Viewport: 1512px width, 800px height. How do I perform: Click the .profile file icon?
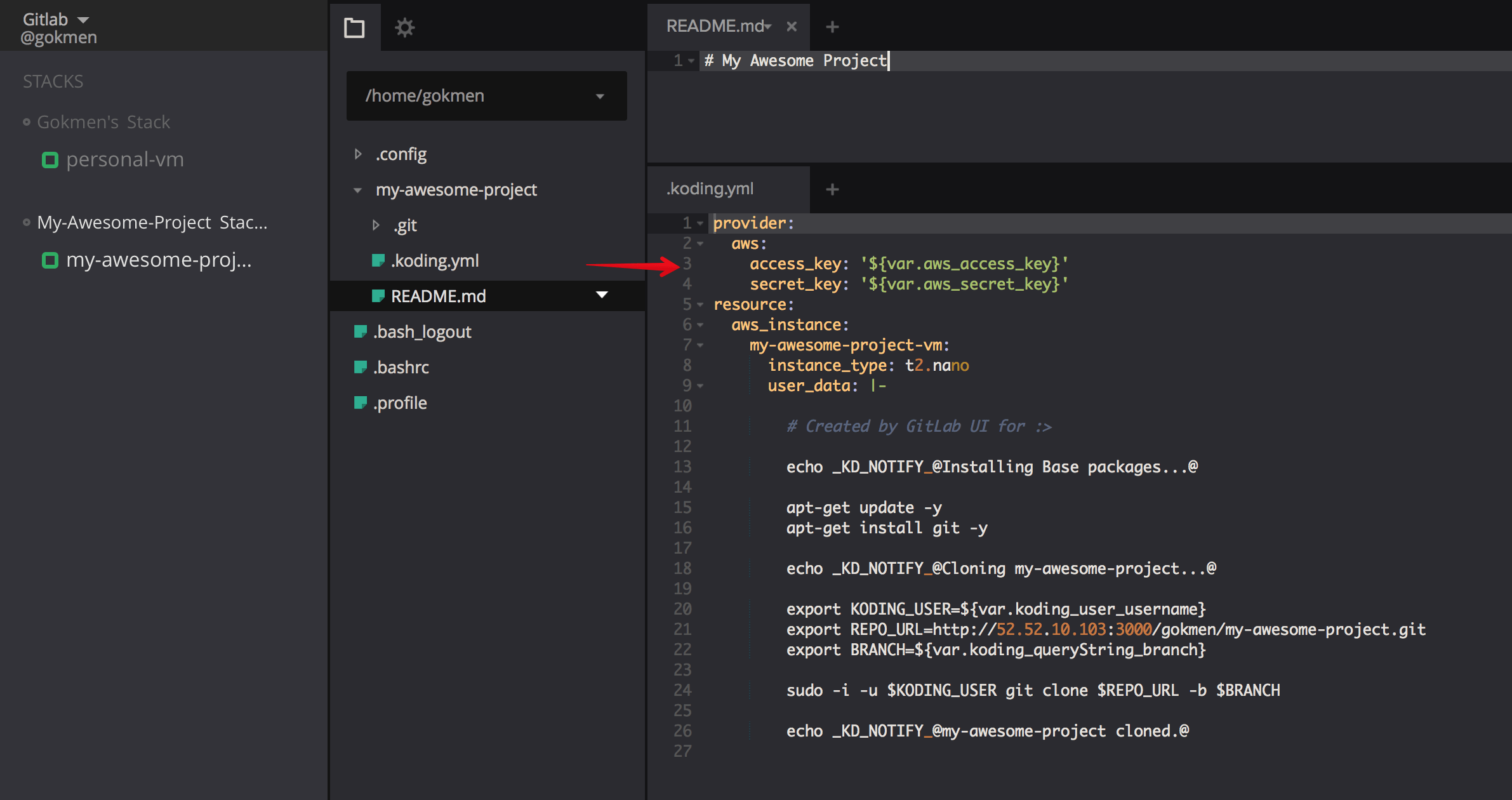[x=361, y=403]
